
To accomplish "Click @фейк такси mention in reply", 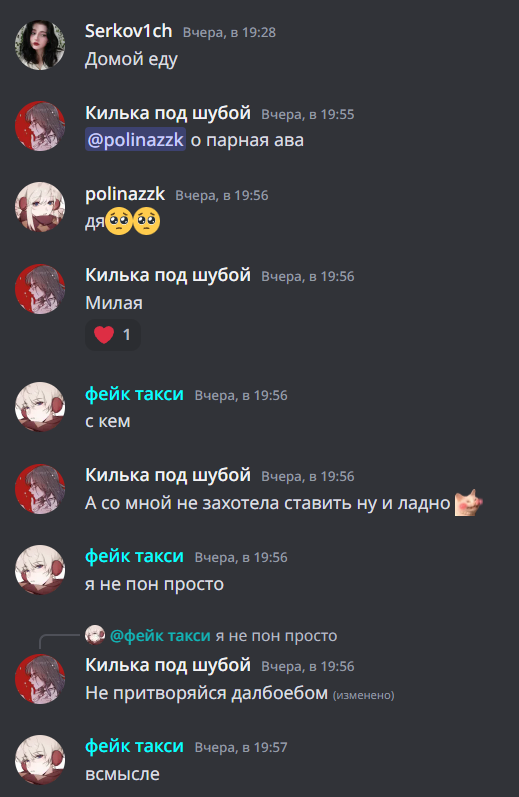I will pos(160,635).
